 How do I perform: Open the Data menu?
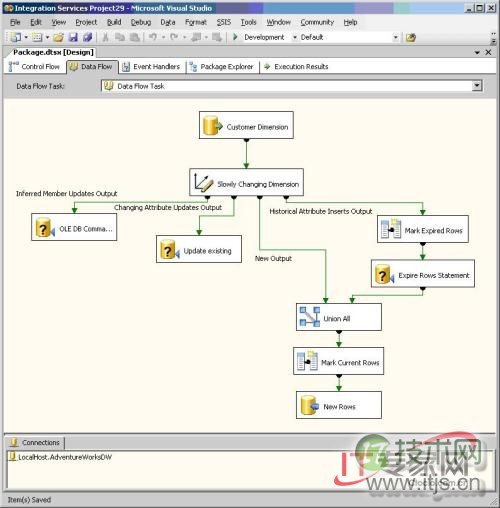168,22
